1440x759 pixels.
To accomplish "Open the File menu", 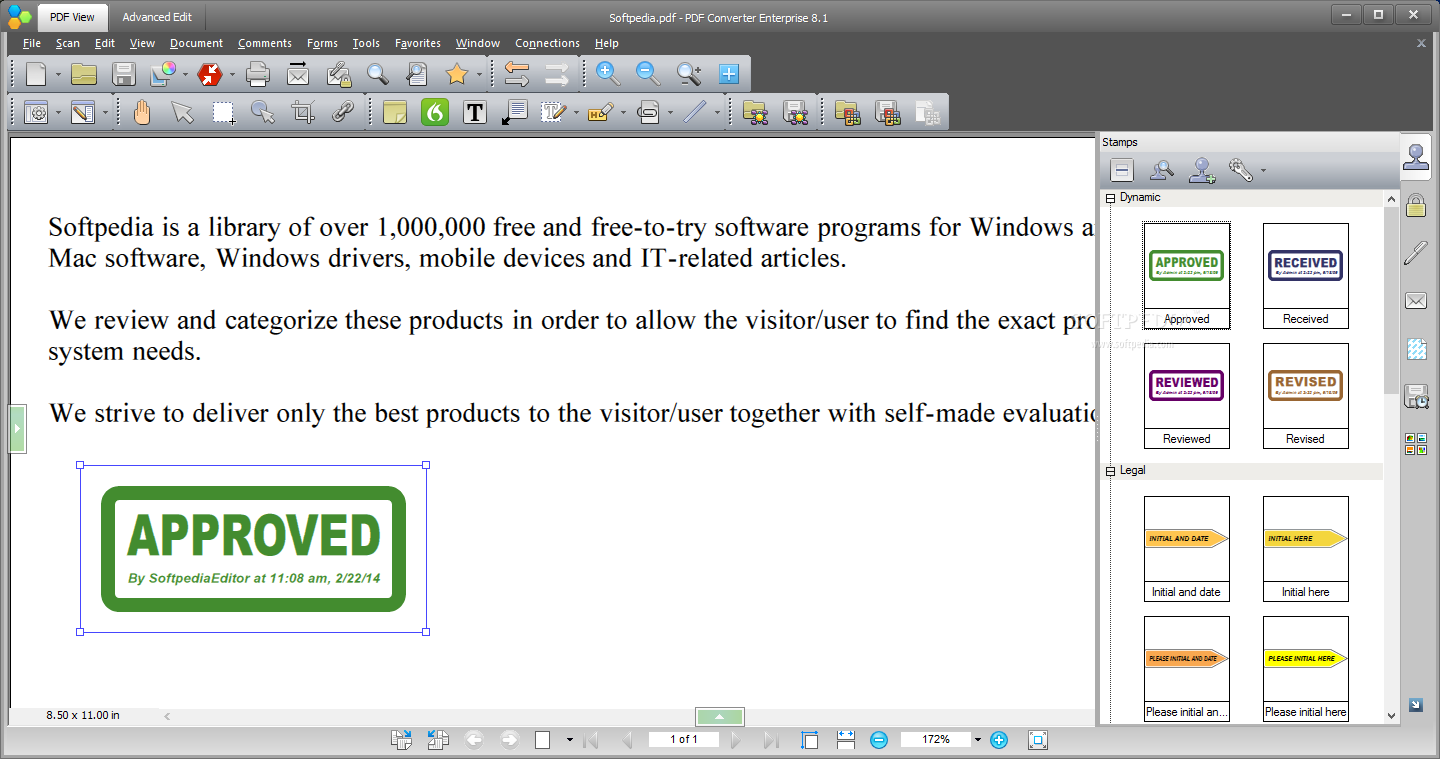I will (32, 43).
